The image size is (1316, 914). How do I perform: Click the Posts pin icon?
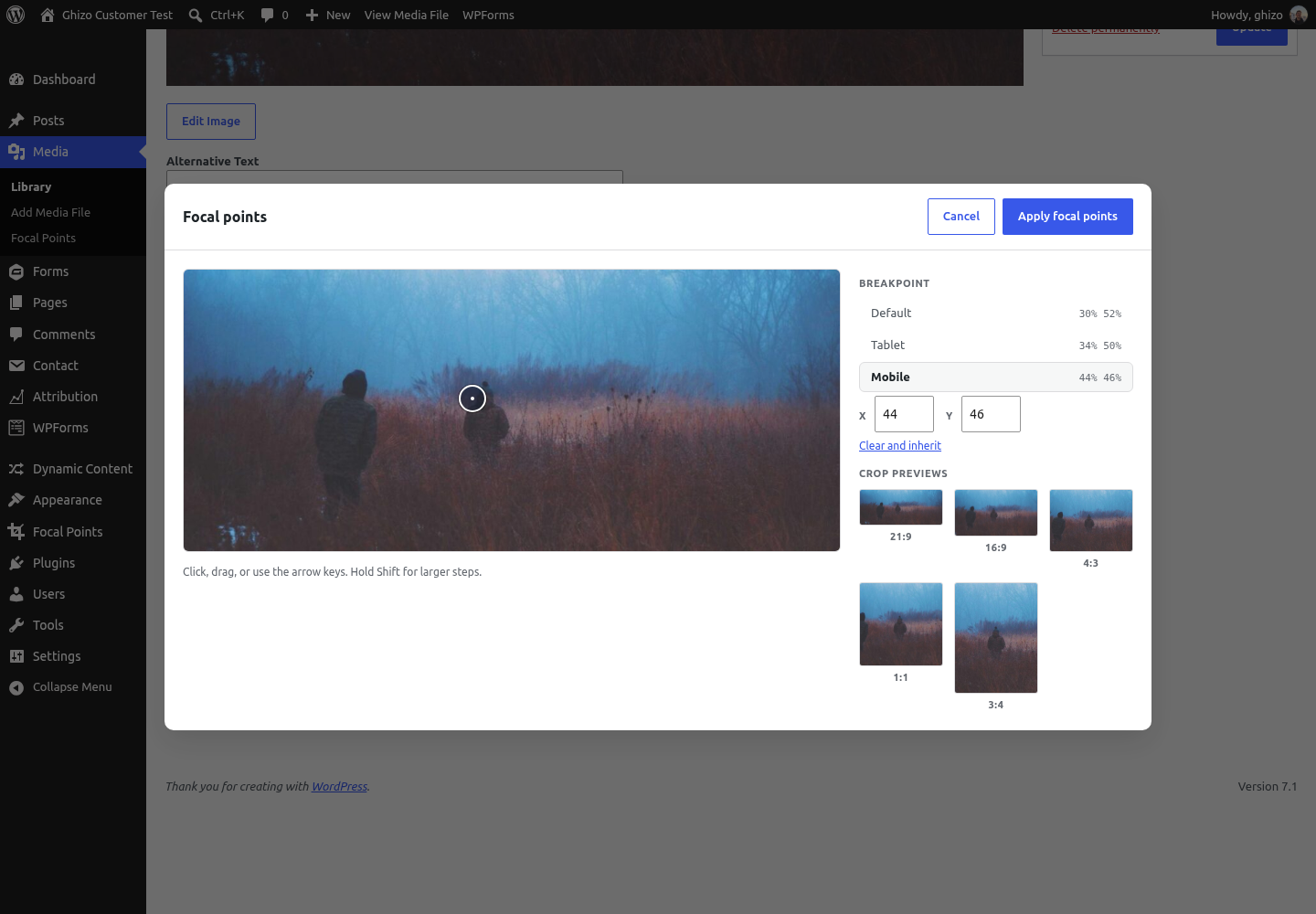pos(16,121)
